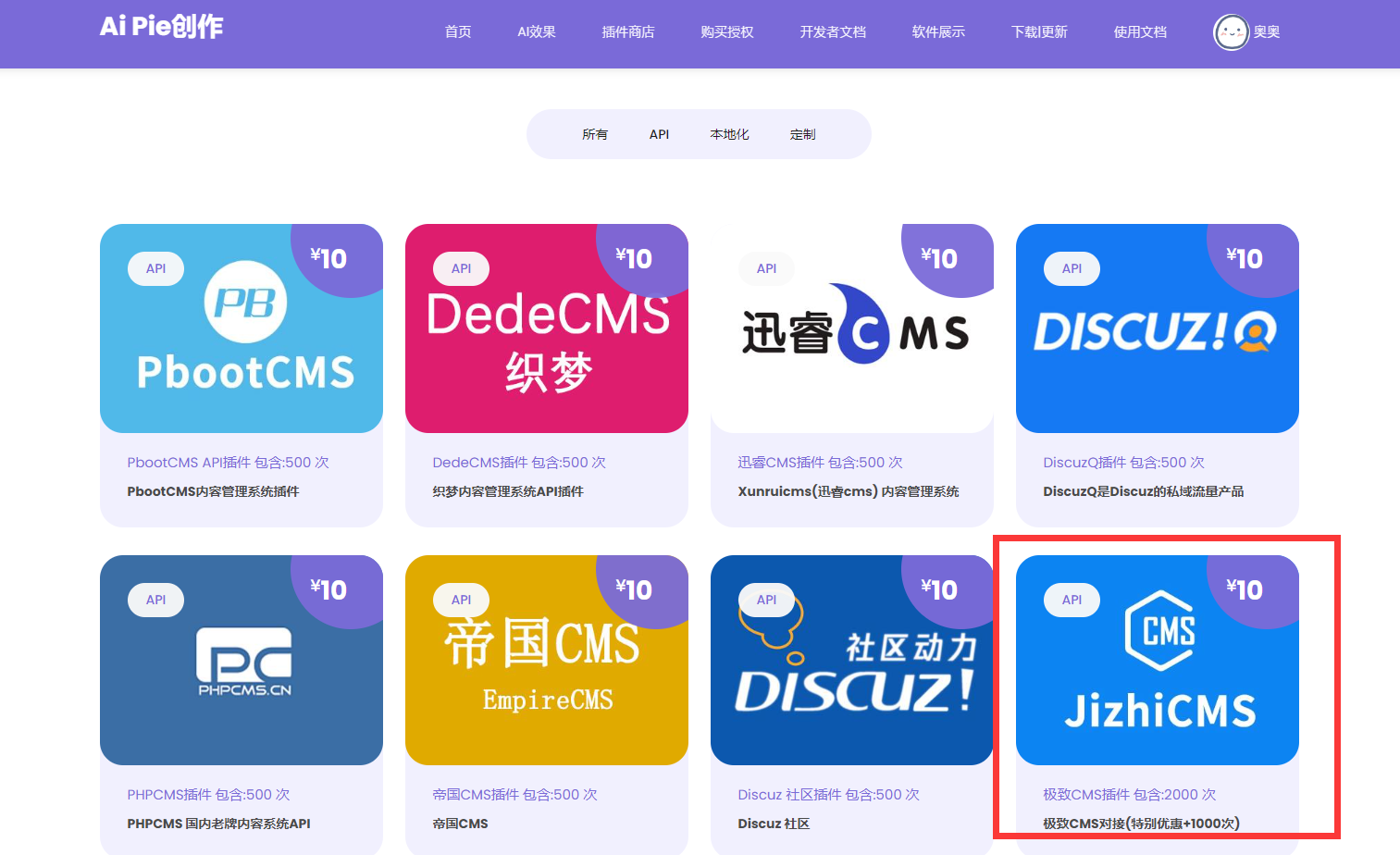Click the API tag on the PbootCMS card
This screenshot has height=855, width=1400.
tap(155, 268)
